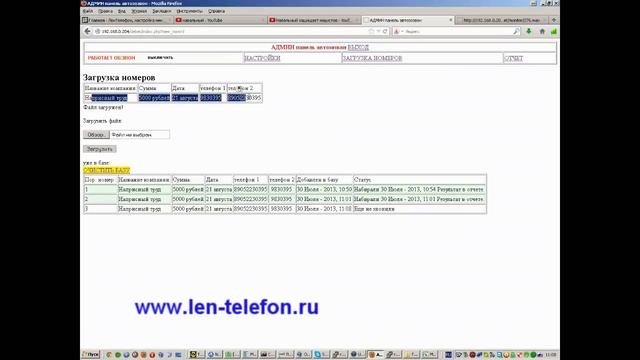The height and width of the screenshot is (360, 640).
Task: Go to the browser home page icon
Action: click(542, 31)
